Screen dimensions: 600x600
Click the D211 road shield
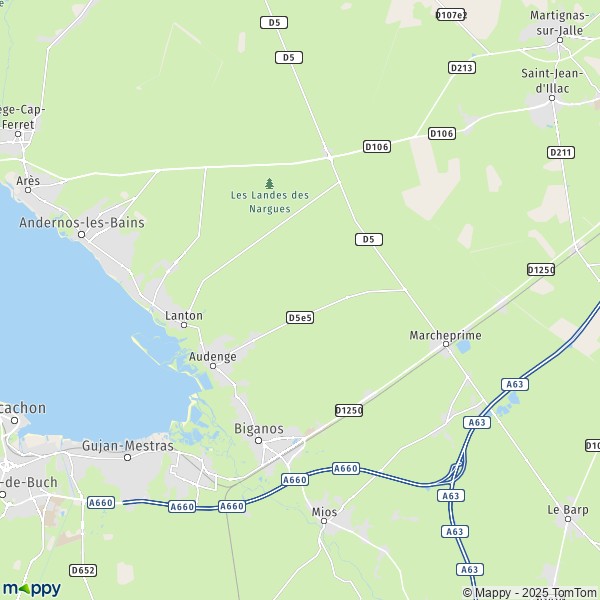(x=561, y=153)
